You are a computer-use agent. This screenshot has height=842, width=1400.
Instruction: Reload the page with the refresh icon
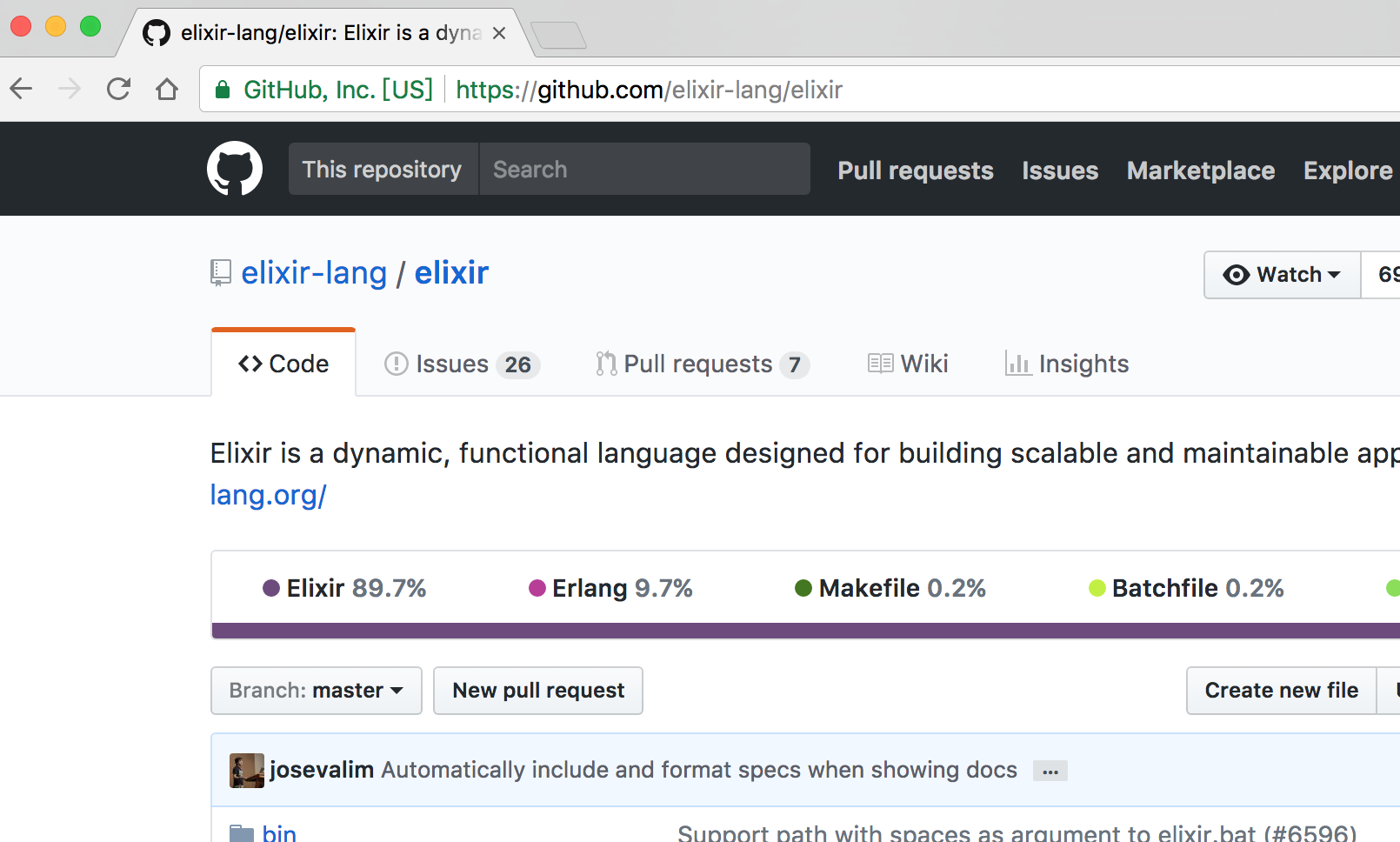pos(118,88)
